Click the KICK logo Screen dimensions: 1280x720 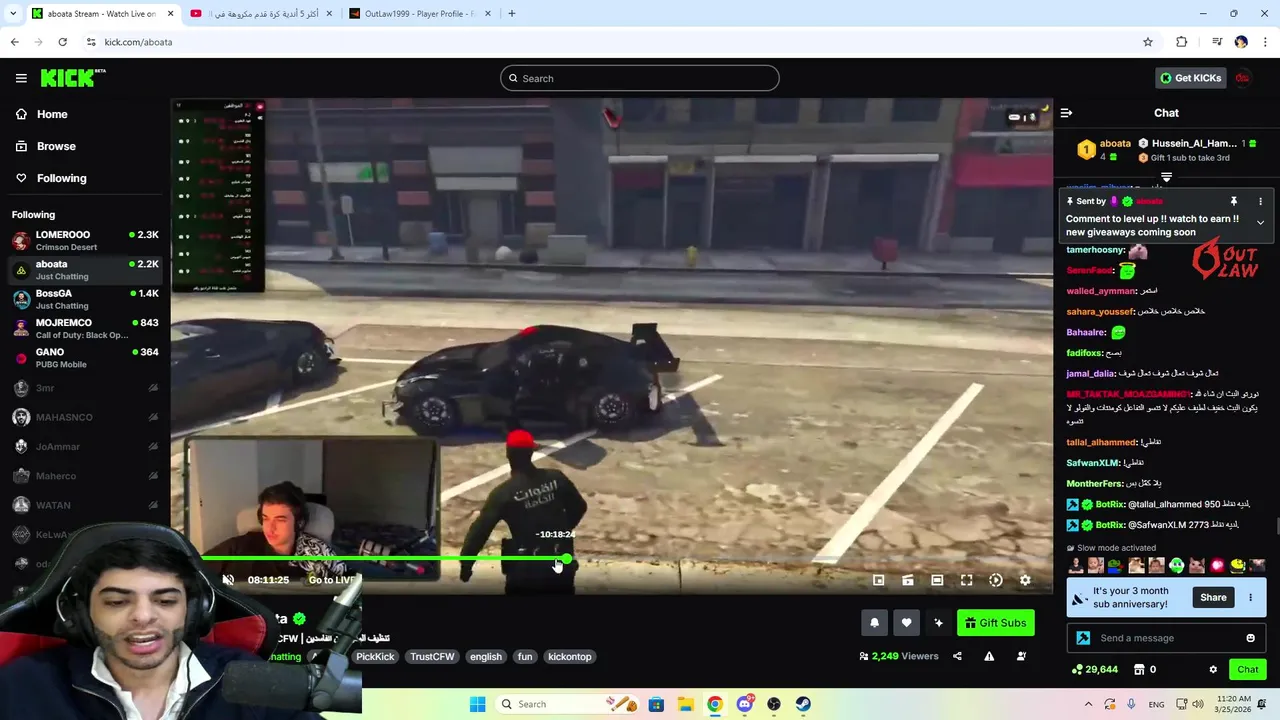73,78
